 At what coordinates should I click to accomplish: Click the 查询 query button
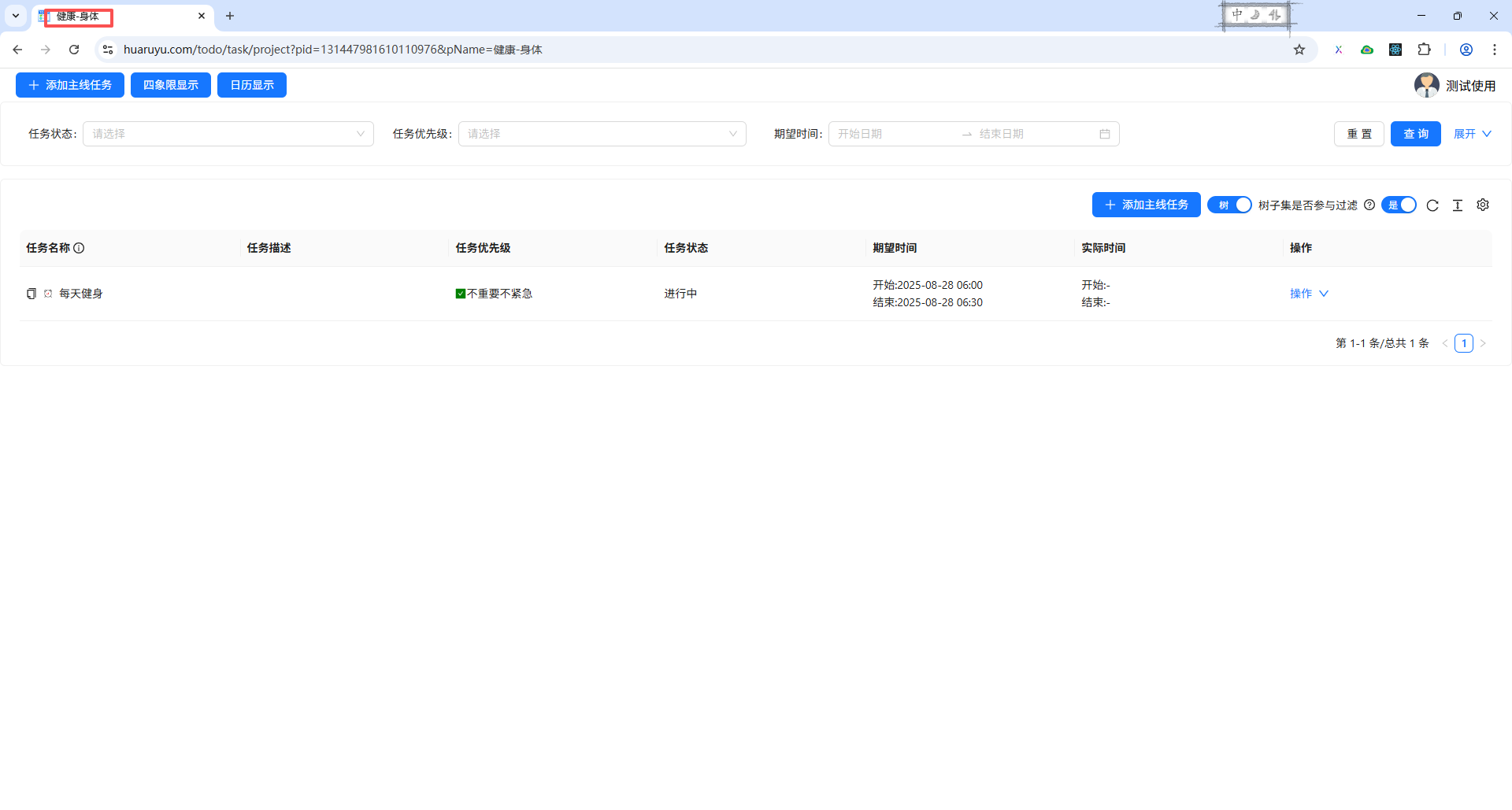(1415, 134)
